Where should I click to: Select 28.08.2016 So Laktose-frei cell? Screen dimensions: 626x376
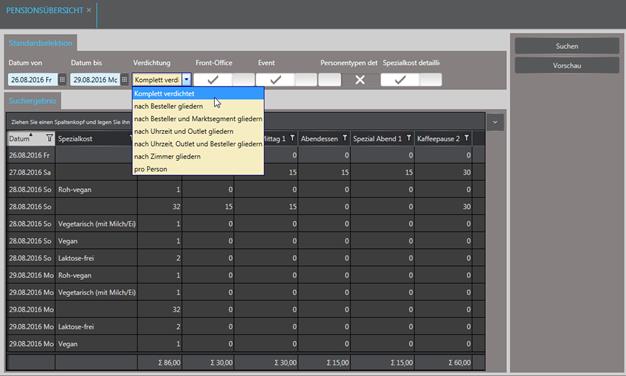(96, 258)
